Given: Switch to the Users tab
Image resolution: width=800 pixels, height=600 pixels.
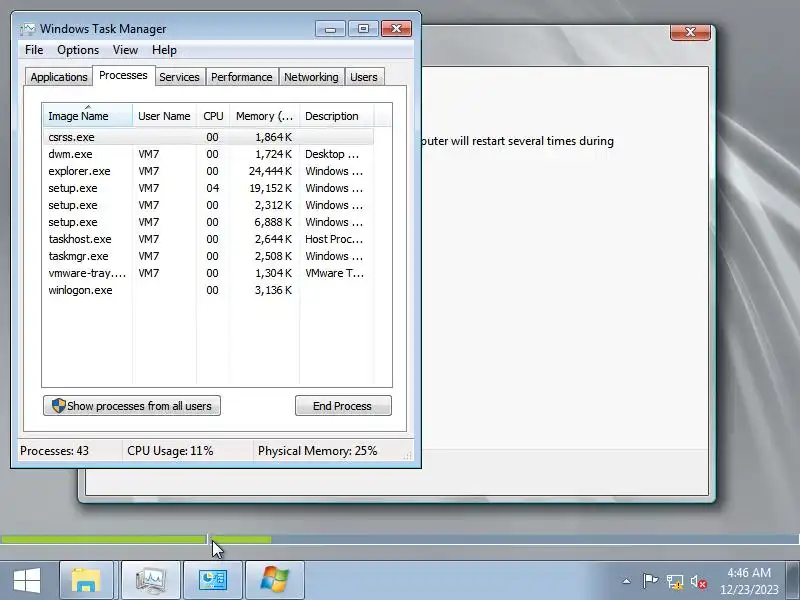Looking at the screenshot, I should tap(364, 77).
